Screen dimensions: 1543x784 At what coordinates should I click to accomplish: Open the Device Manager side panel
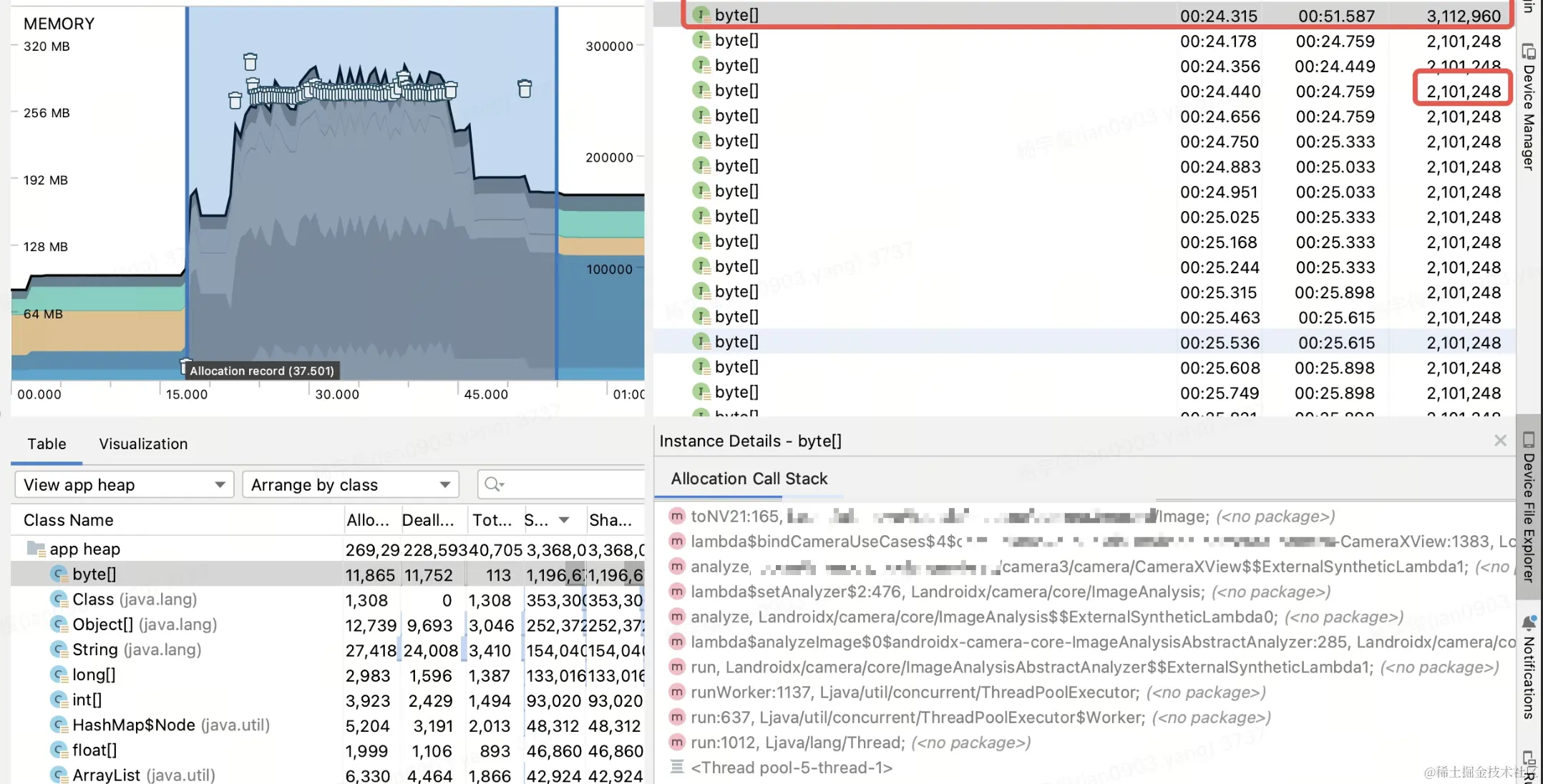click(1529, 107)
